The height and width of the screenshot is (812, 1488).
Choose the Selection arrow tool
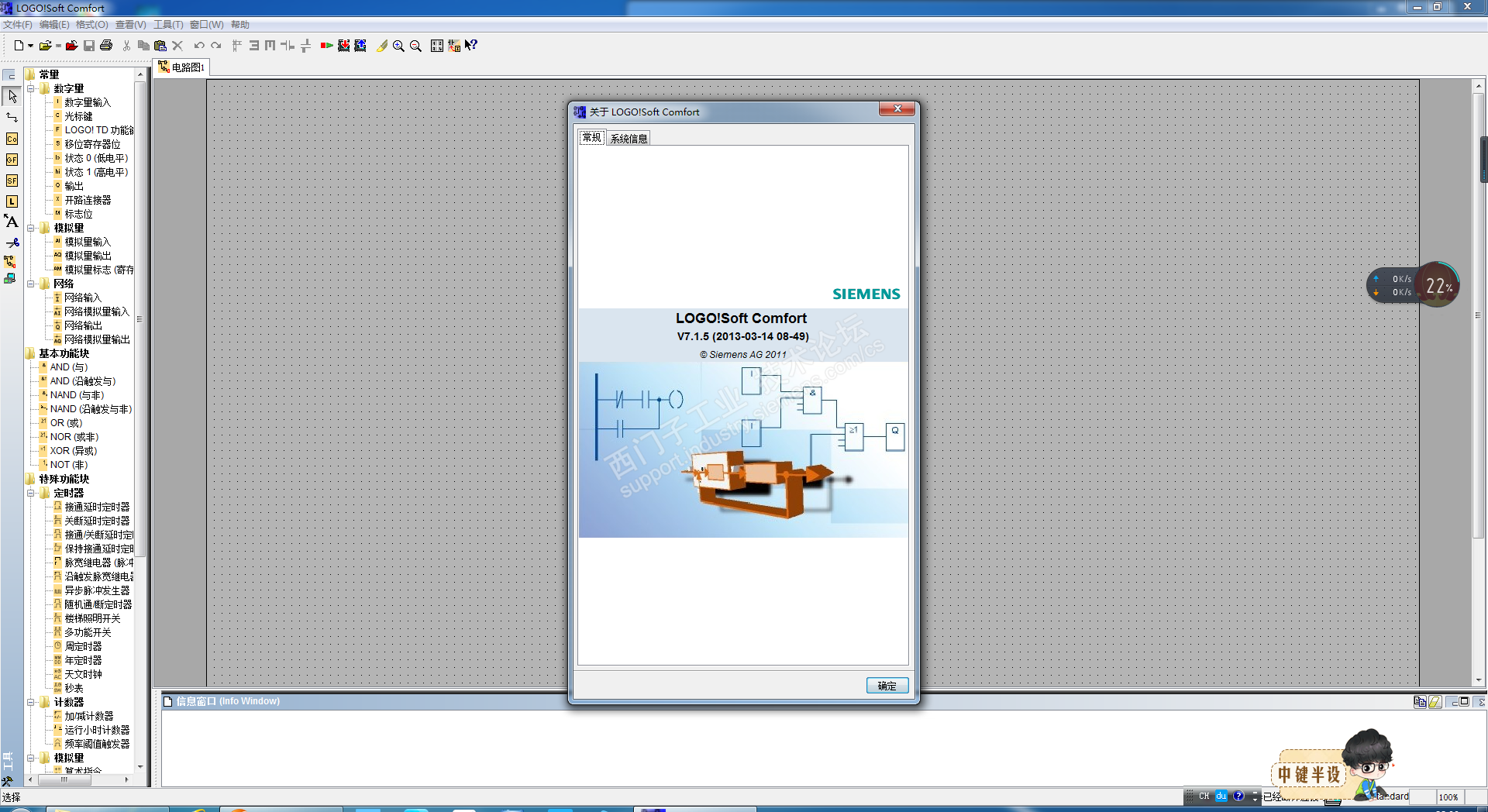(12, 96)
